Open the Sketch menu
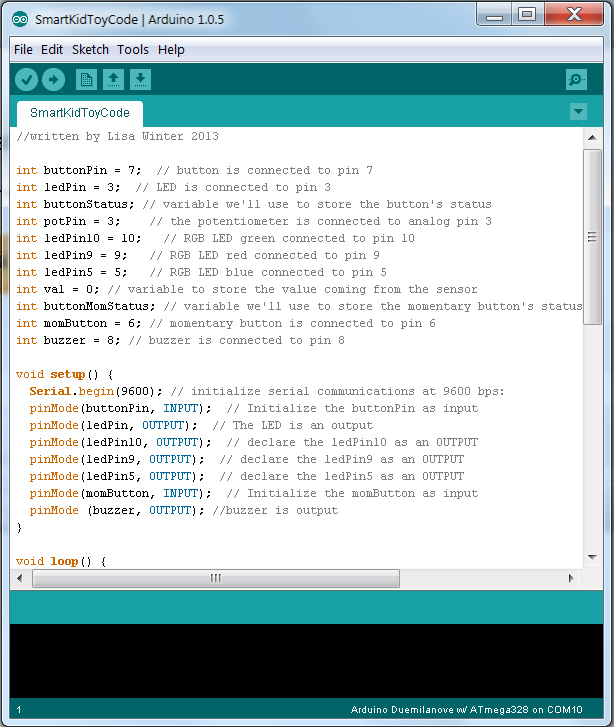 (90, 50)
